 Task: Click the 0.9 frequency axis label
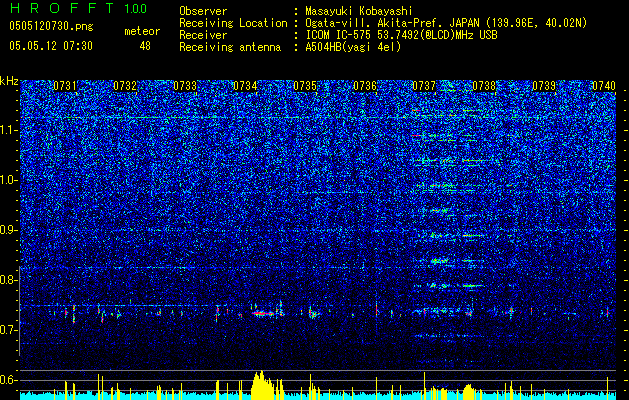point(9,230)
